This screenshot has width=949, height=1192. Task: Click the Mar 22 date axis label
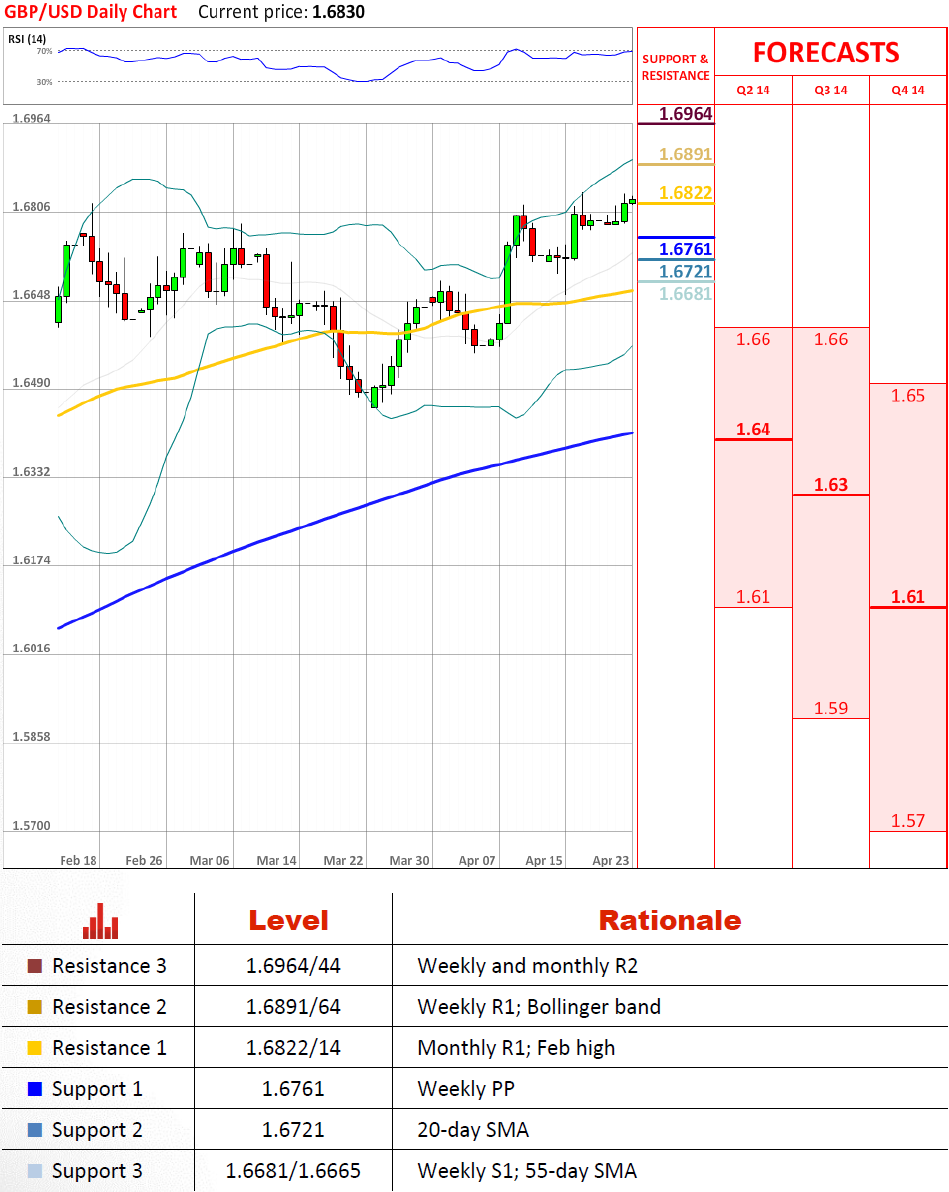click(343, 861)
